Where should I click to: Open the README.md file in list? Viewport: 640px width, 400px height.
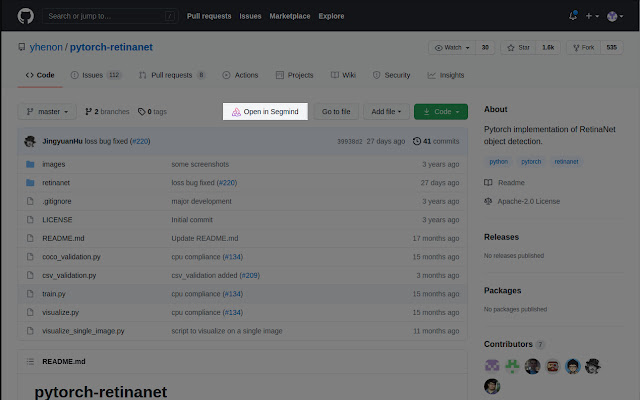[x=63, y=238]
